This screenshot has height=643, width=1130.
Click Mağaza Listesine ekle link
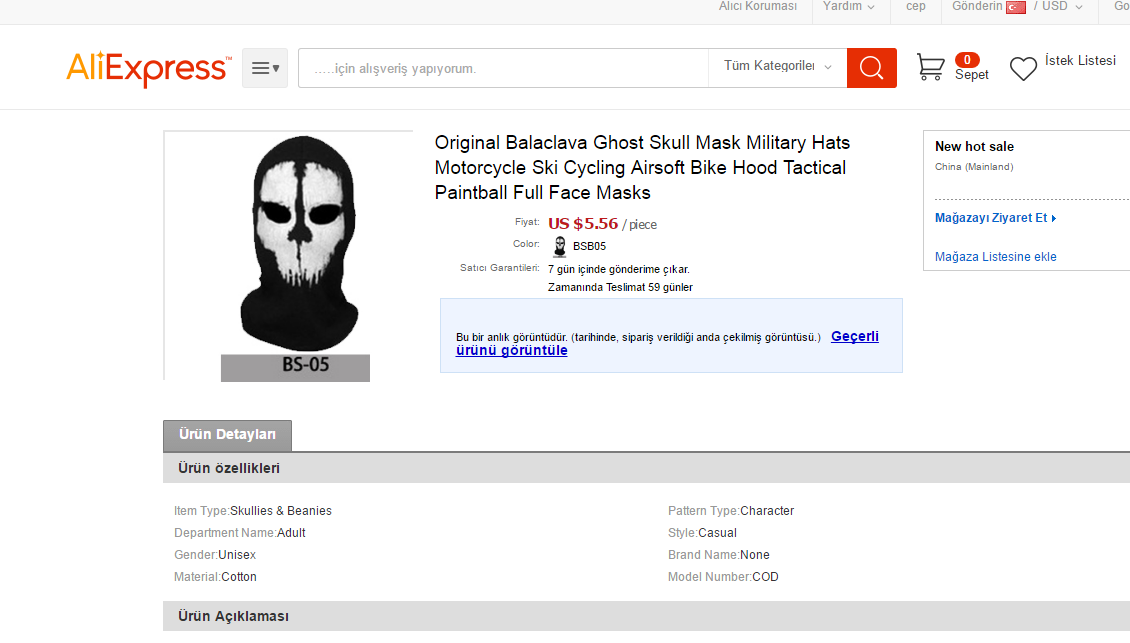point(995,257)
